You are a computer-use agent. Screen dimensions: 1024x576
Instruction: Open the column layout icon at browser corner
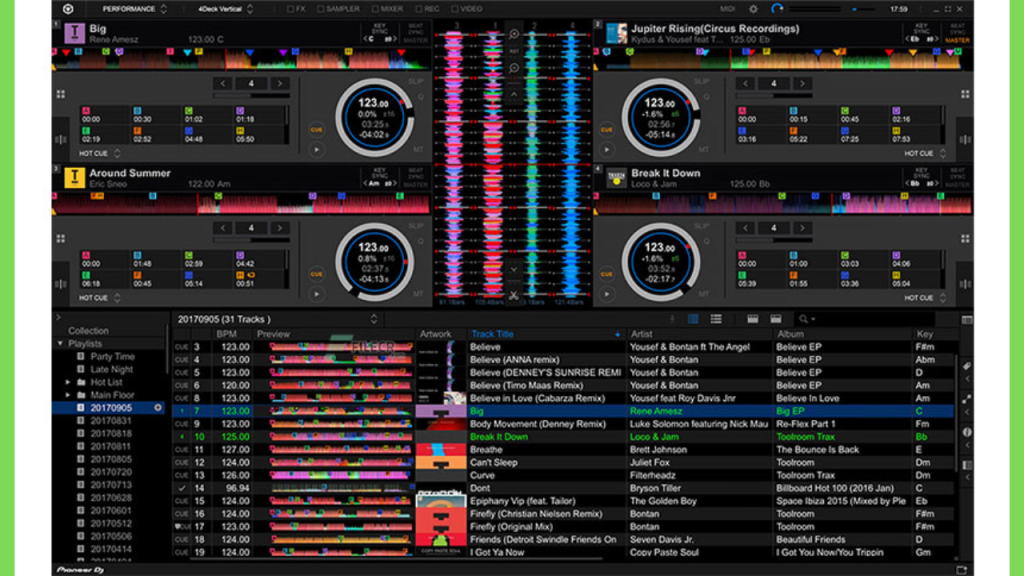967,319
